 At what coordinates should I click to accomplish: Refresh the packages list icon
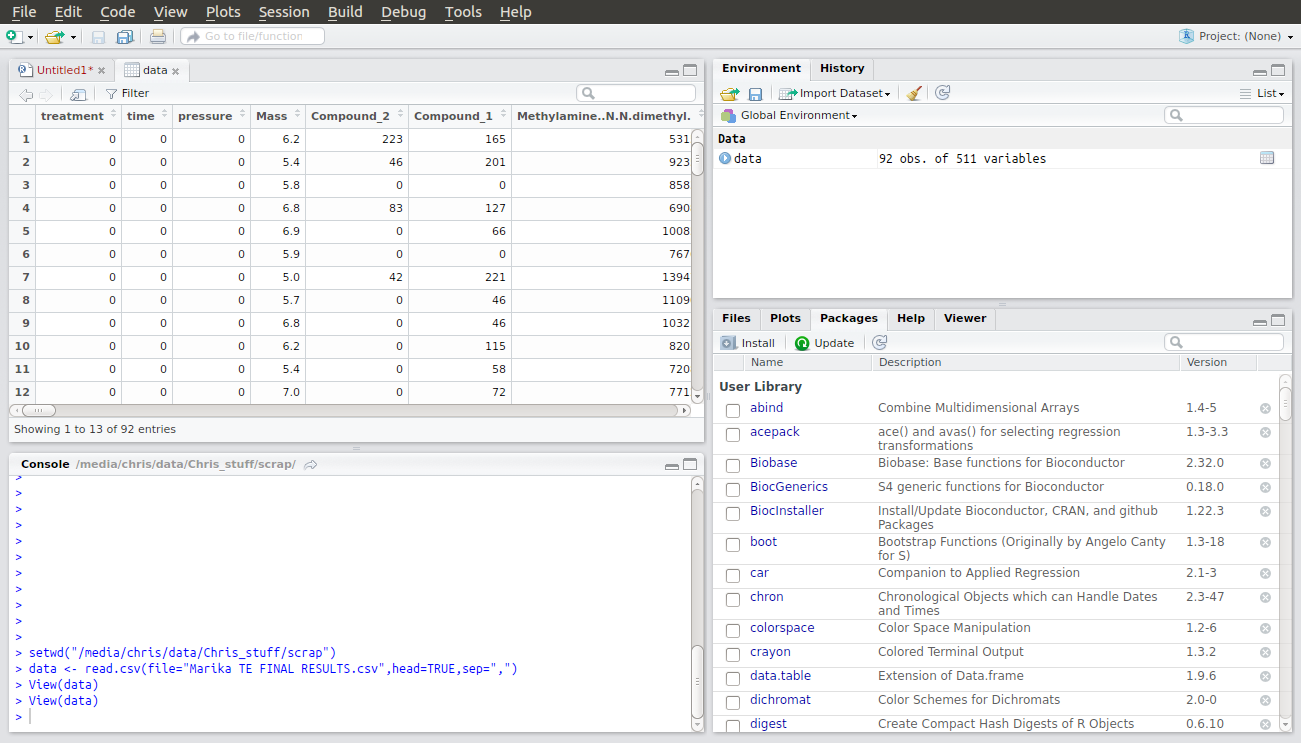(x=880, y=343)
